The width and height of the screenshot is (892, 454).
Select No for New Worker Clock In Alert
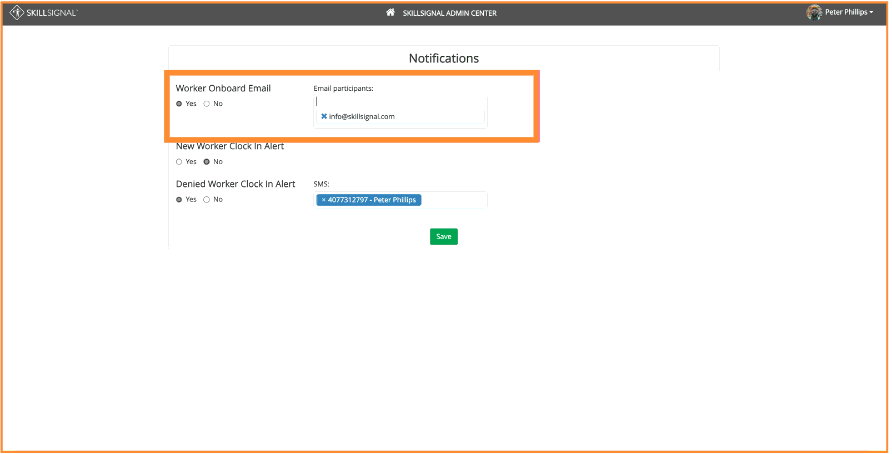207,162
